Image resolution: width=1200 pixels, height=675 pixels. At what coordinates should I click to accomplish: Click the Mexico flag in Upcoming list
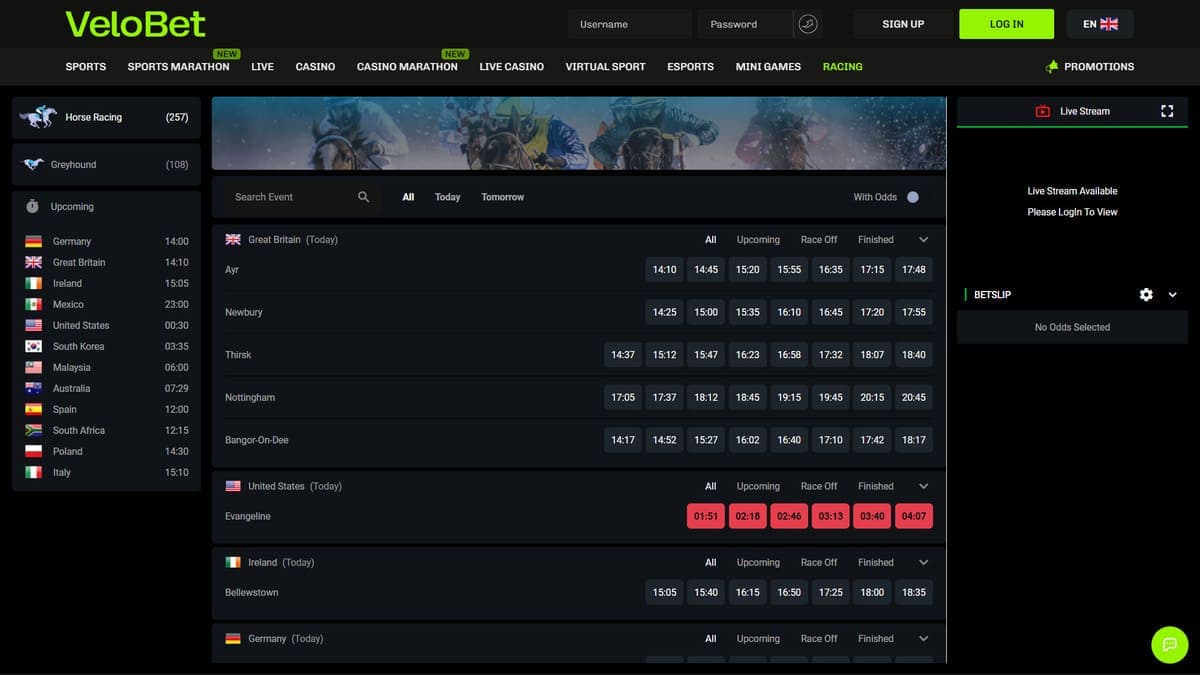click(x=34, y=304)
